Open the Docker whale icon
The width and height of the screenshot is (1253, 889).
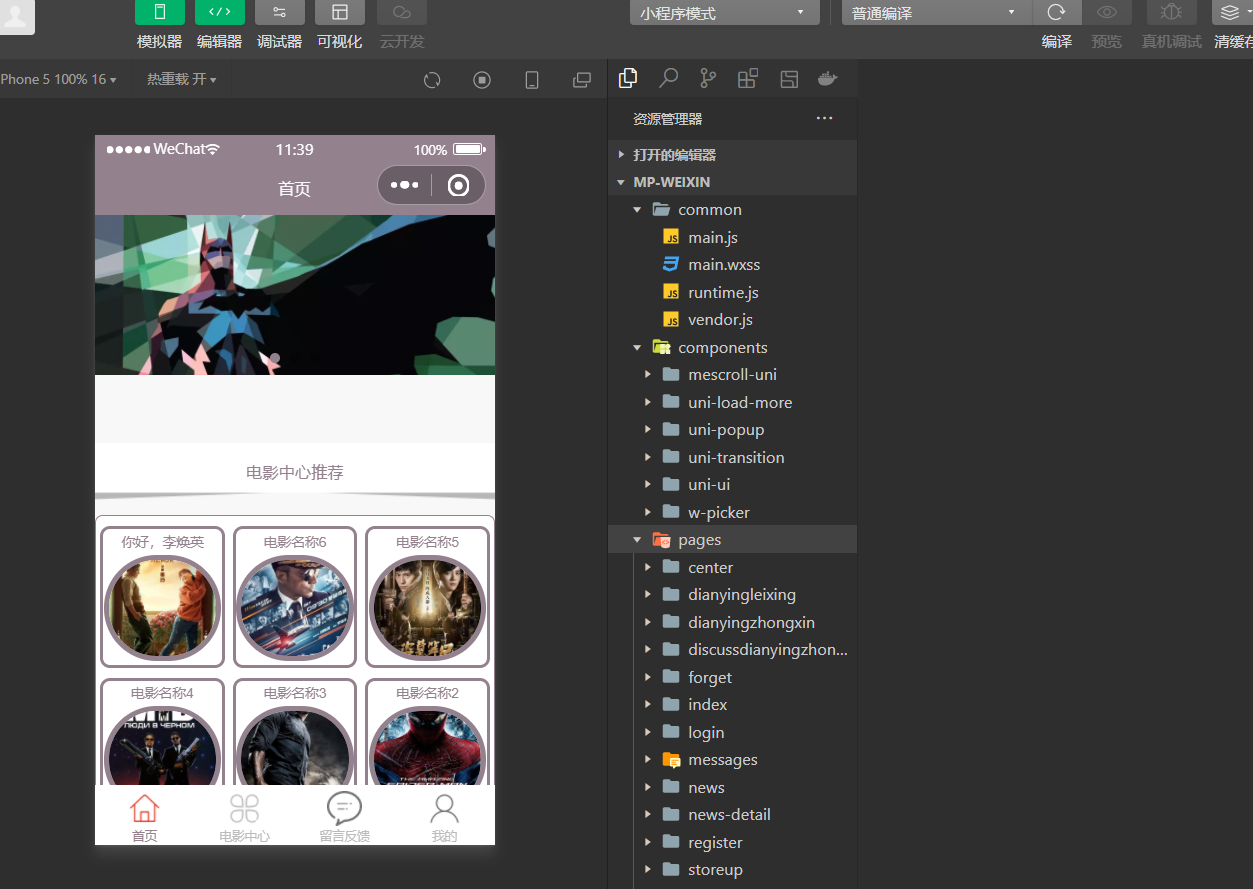coord(828,79)
